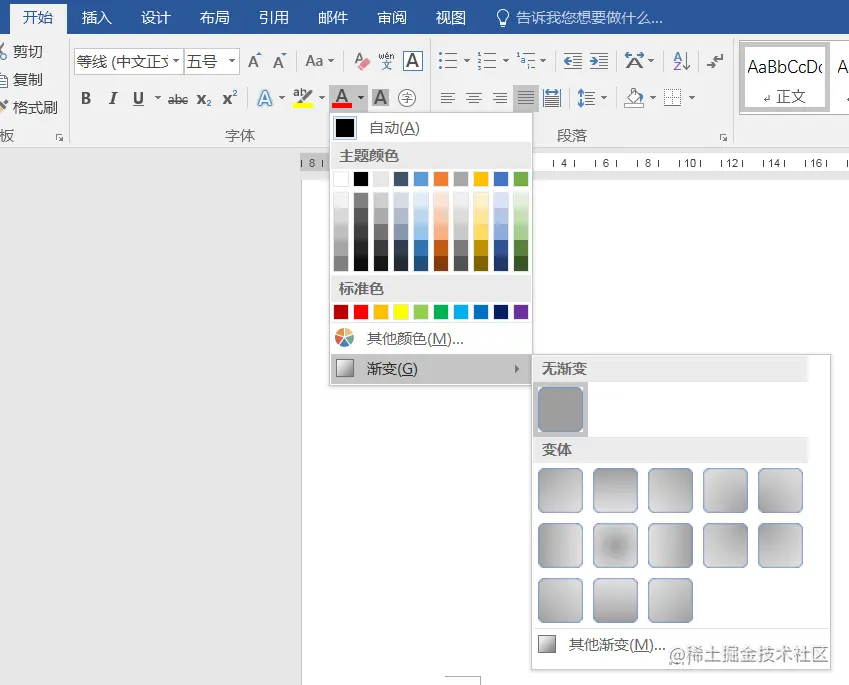Image resolution: width=849 pixels, height=685 pixels.
Task: Show or hide paragraph marks
Action: [715, 61]
